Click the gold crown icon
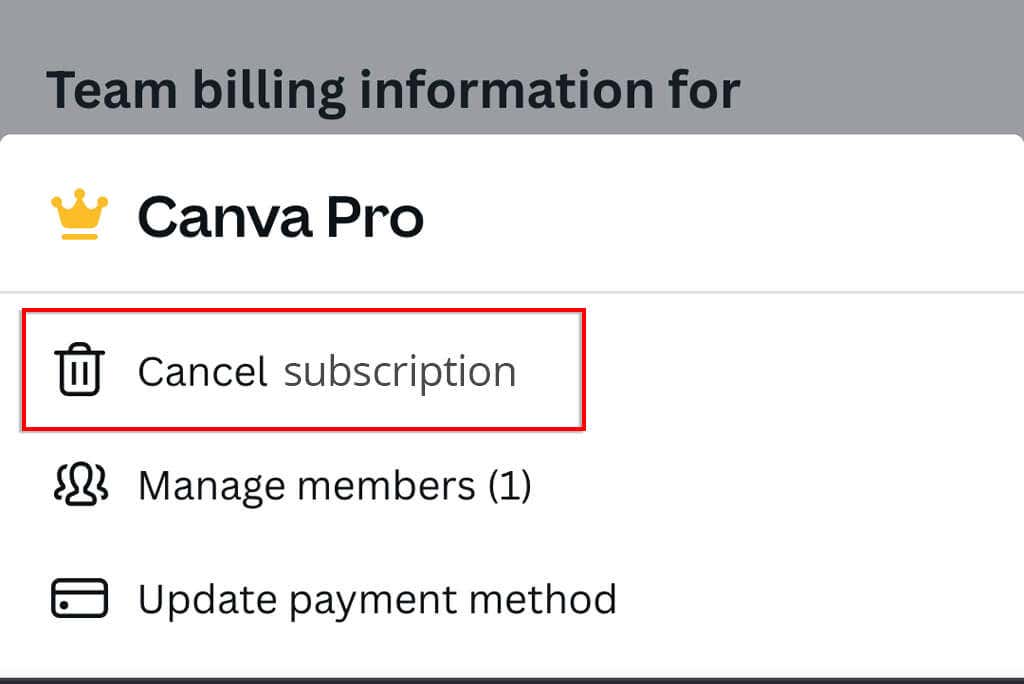This screenshot has height=684, width=1024. (x=79, y=215)
